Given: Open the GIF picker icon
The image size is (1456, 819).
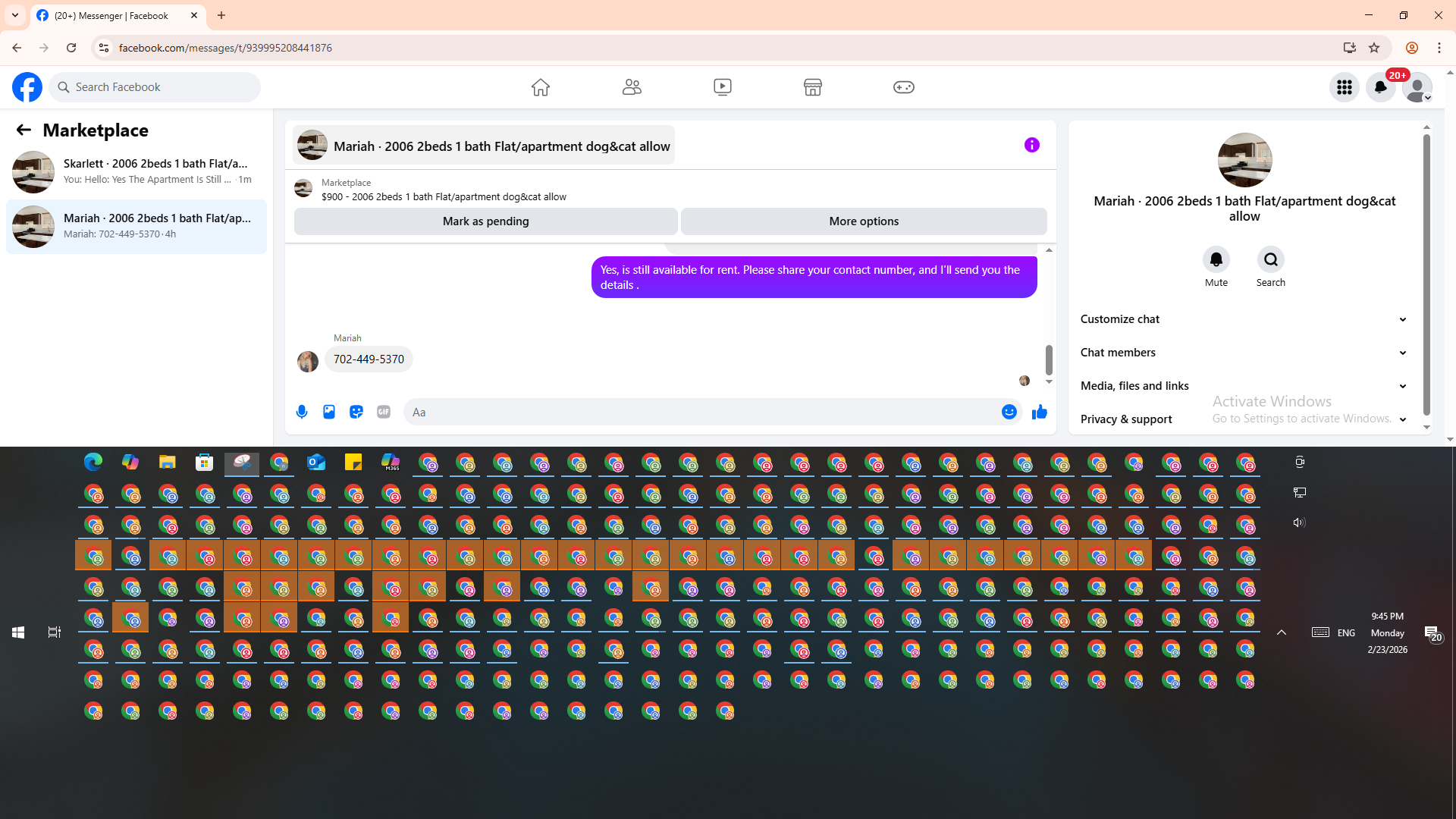Looking at the screenshot, I should 384,412.
